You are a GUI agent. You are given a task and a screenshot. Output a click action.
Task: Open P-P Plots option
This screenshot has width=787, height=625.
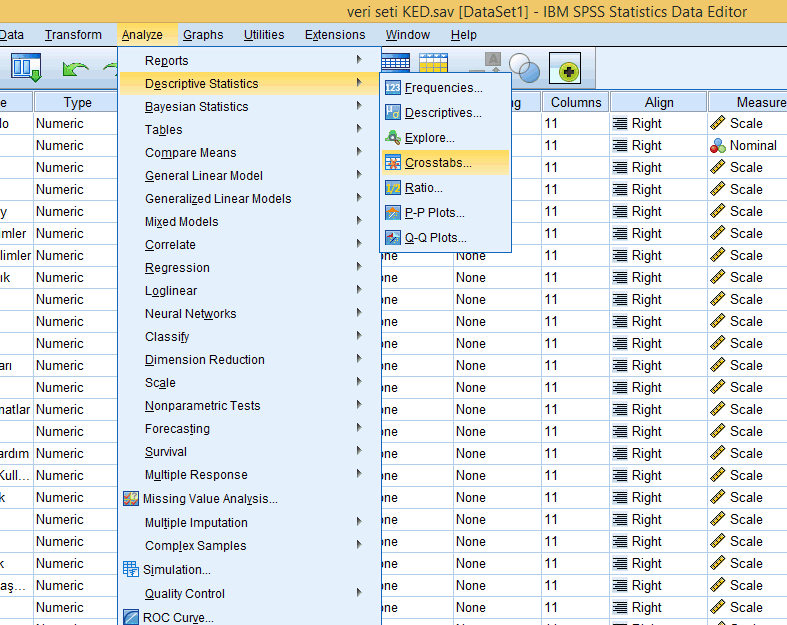pyautogui.click(x=434, y=213)
